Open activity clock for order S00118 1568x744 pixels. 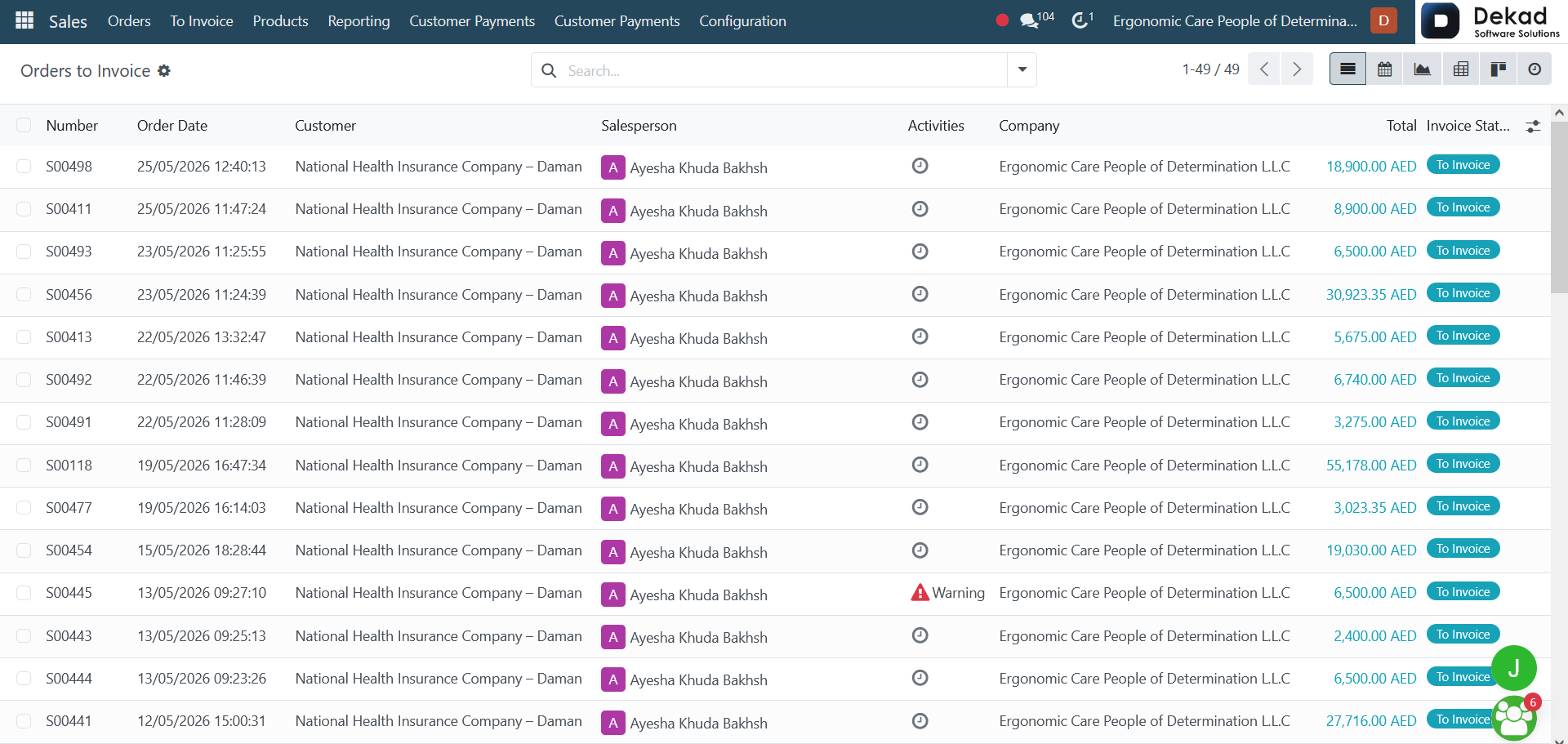(920, 465)
